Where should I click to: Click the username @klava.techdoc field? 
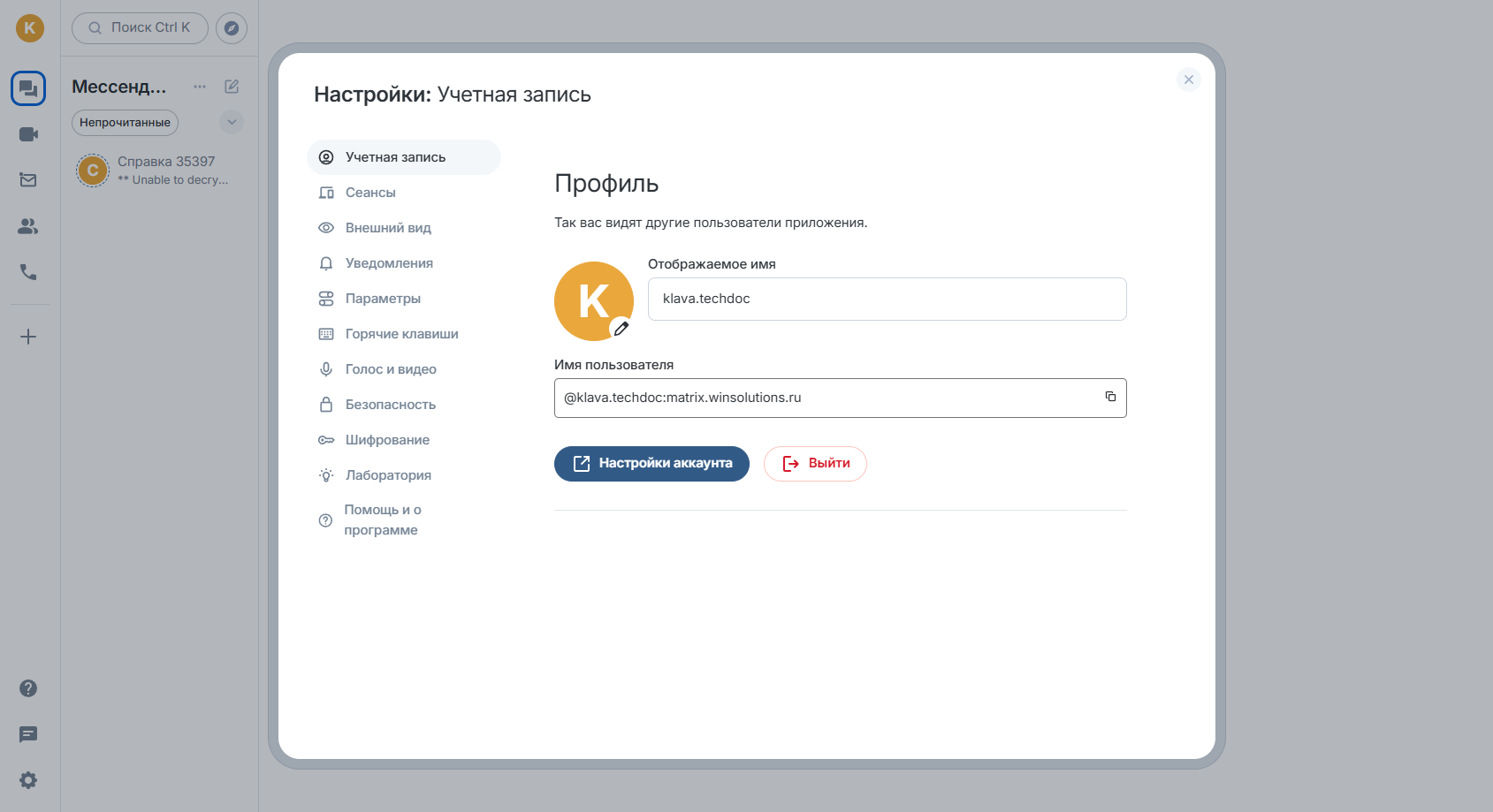point(840,398)
